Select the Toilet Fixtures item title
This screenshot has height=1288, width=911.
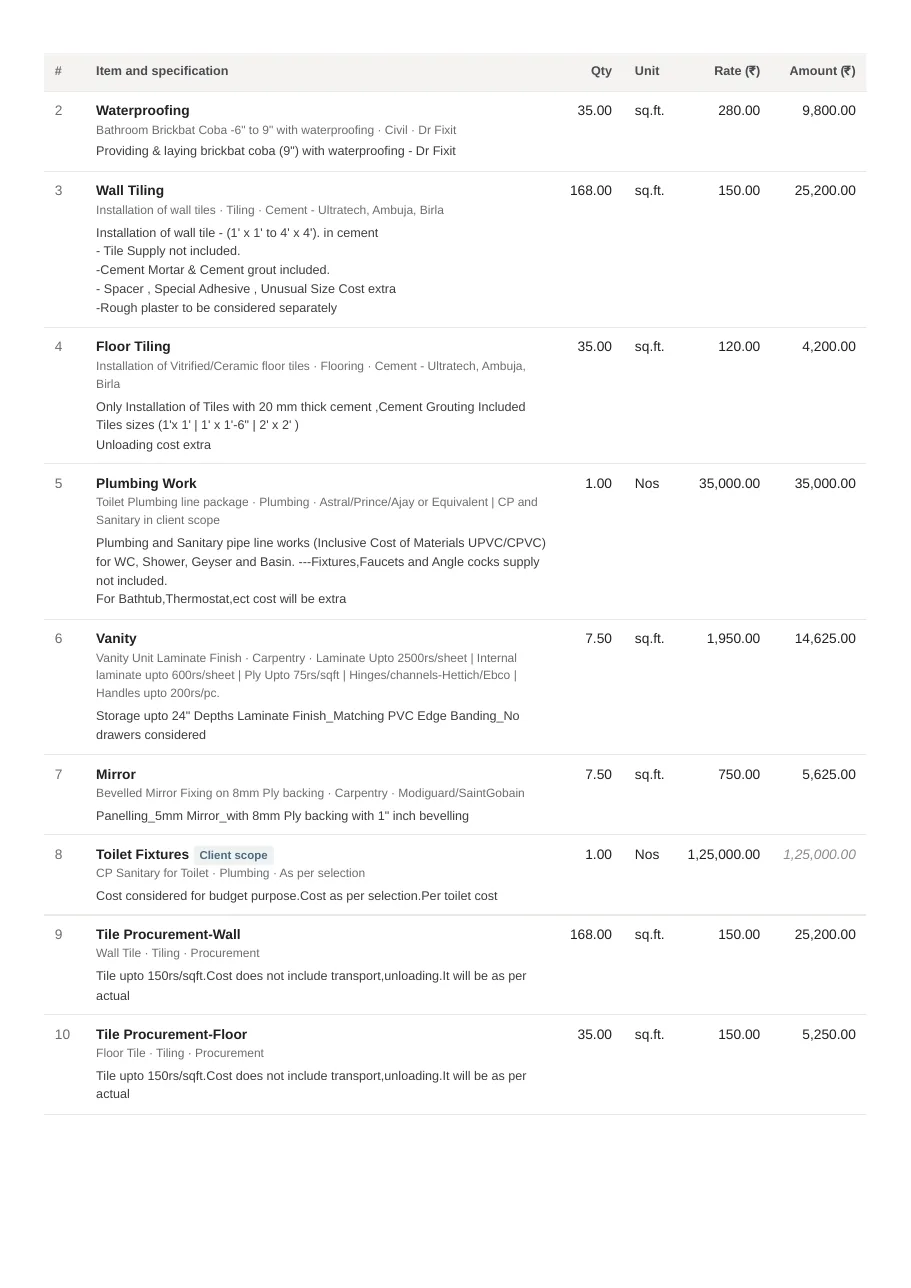142,854
